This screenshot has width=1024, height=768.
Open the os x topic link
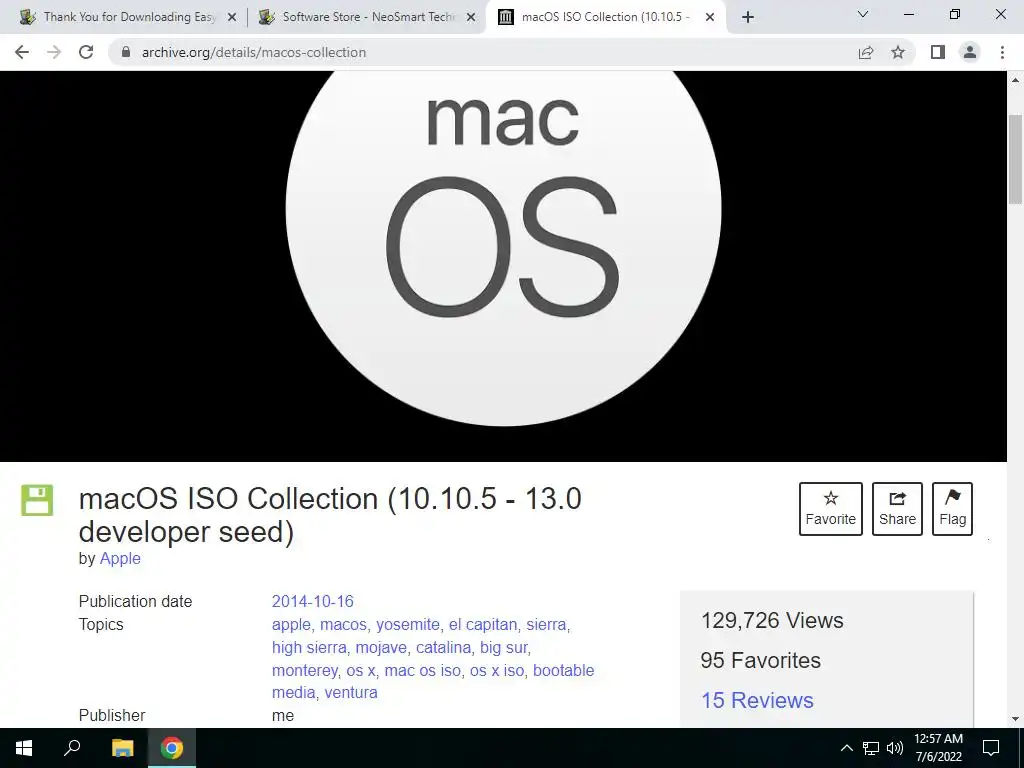tap(361, 670)
